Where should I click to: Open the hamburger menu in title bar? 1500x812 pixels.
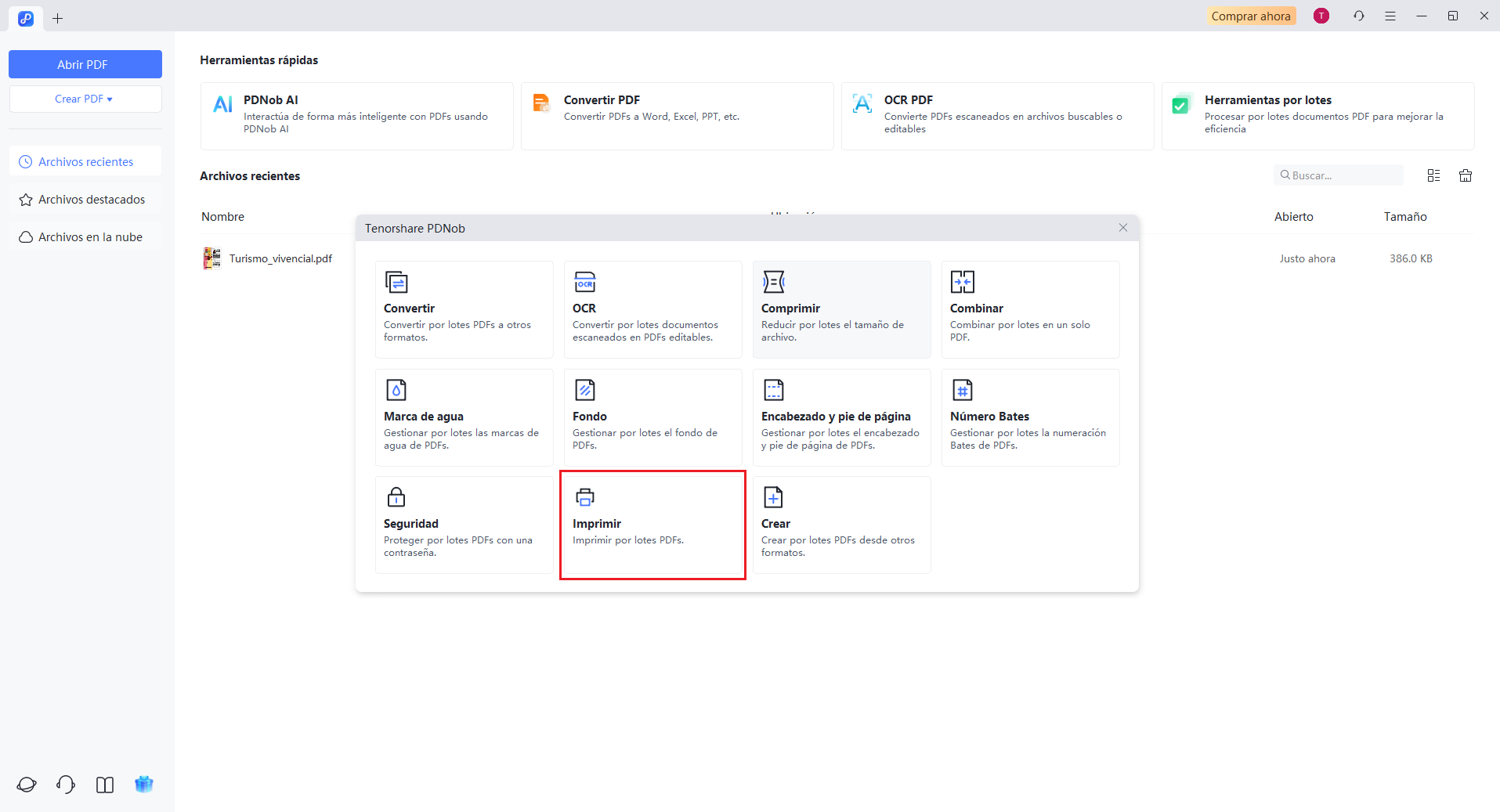tap(1390, 16)
